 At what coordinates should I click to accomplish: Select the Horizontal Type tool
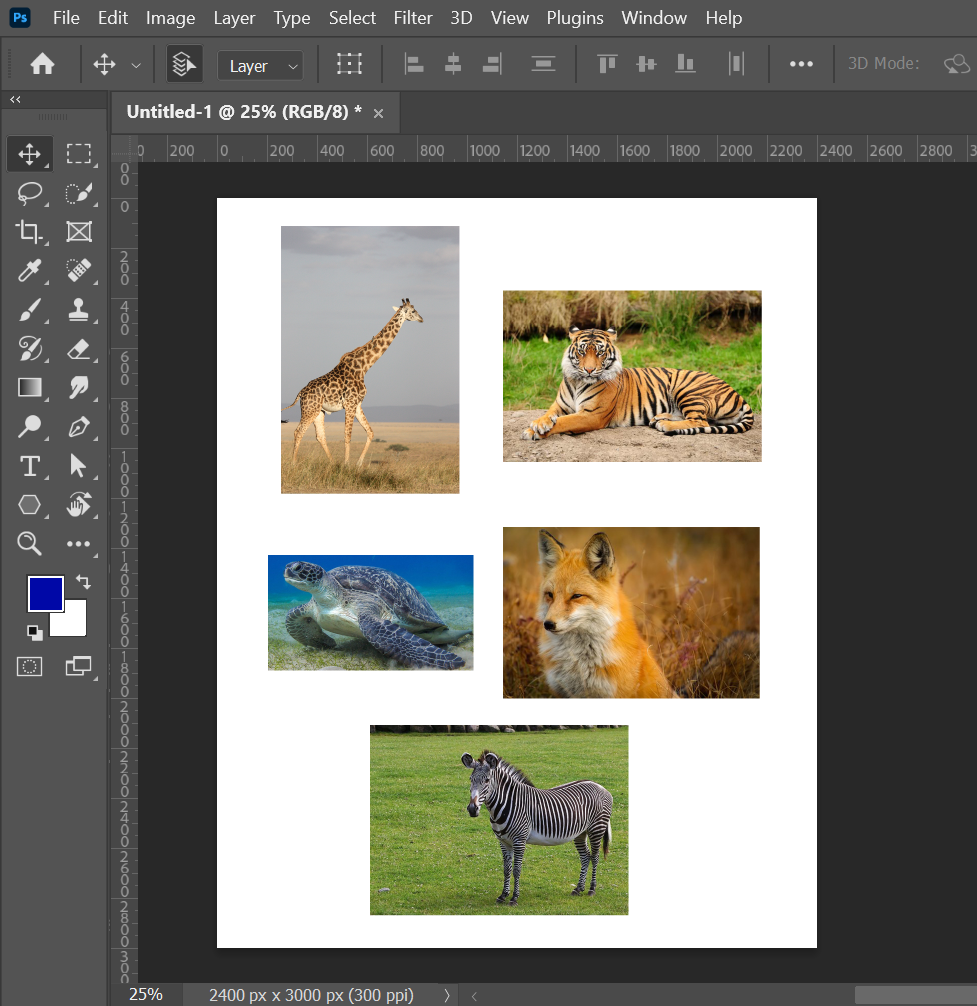click(x=30, y=466)
